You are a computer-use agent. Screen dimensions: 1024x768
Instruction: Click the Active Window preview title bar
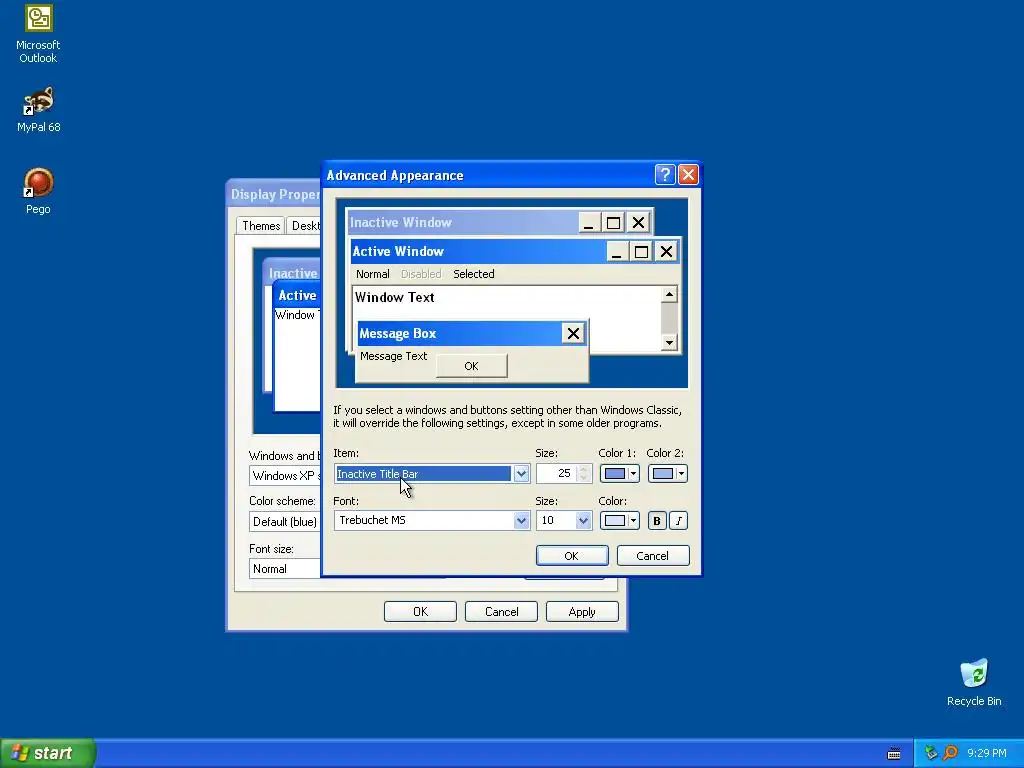tap(479, 251)
